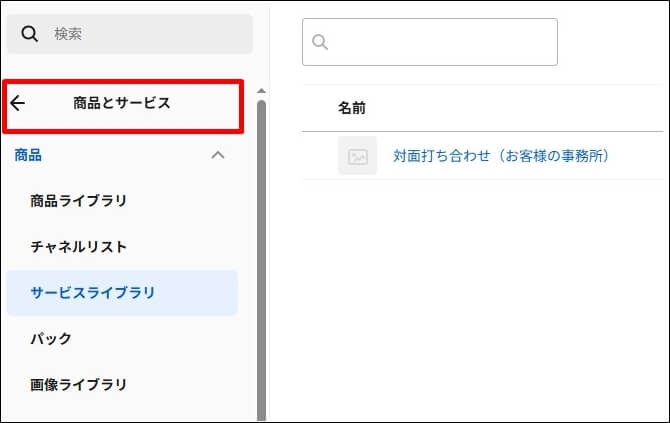This screenshot has height=423, width=670.
Task: Open パック in the sidebar
Action: click(51, 338)
